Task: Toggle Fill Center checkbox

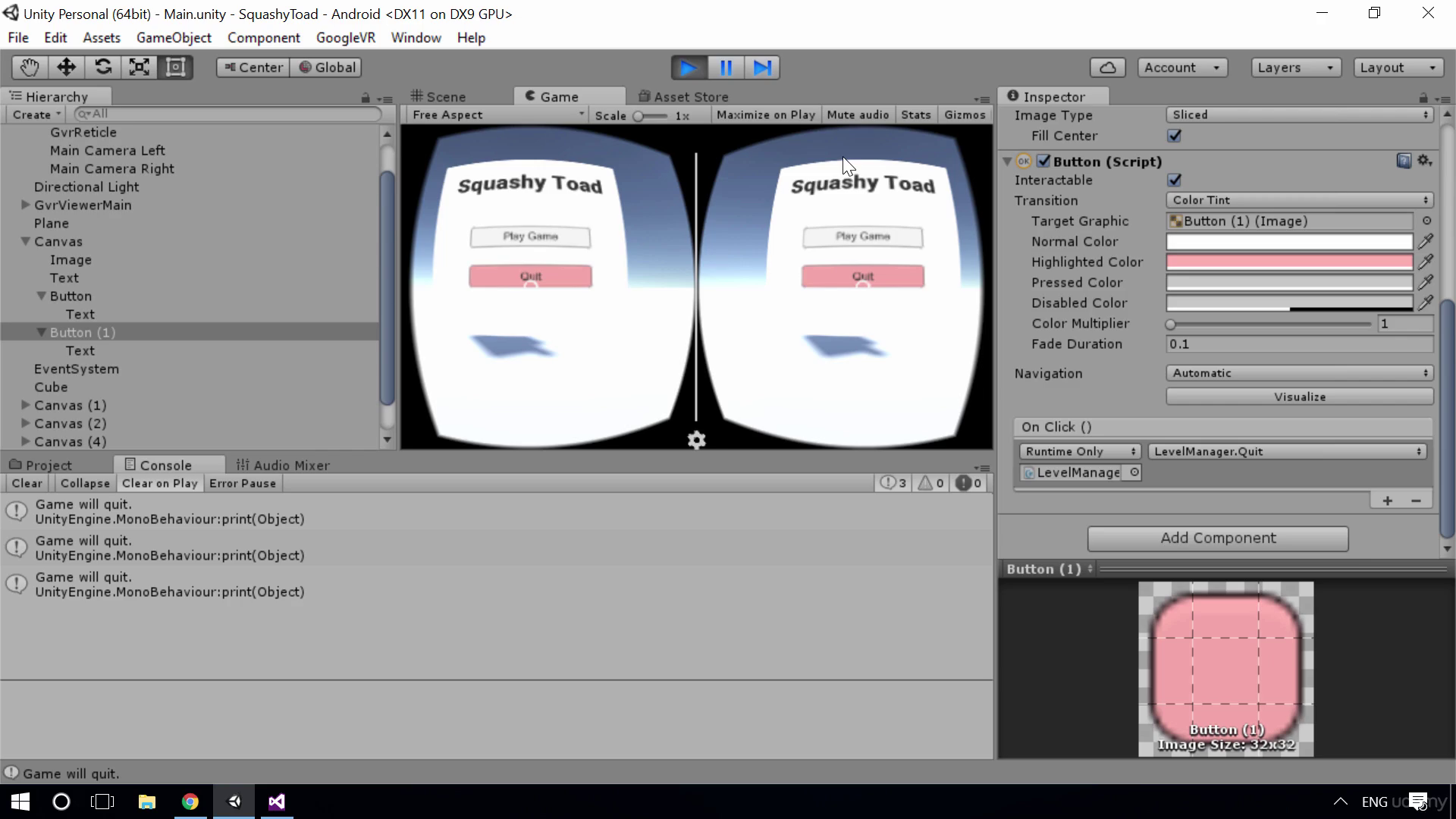Action: click(x=1175, y=136)
